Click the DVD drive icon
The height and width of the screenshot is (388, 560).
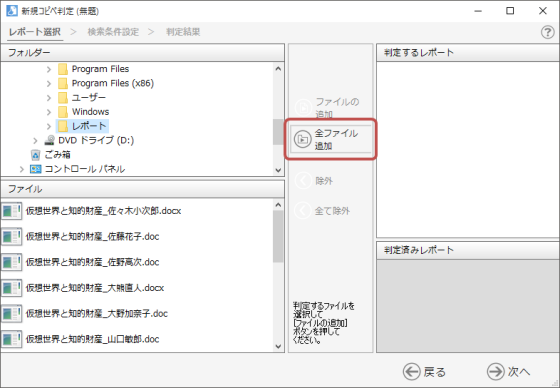(x=49, y=140)
